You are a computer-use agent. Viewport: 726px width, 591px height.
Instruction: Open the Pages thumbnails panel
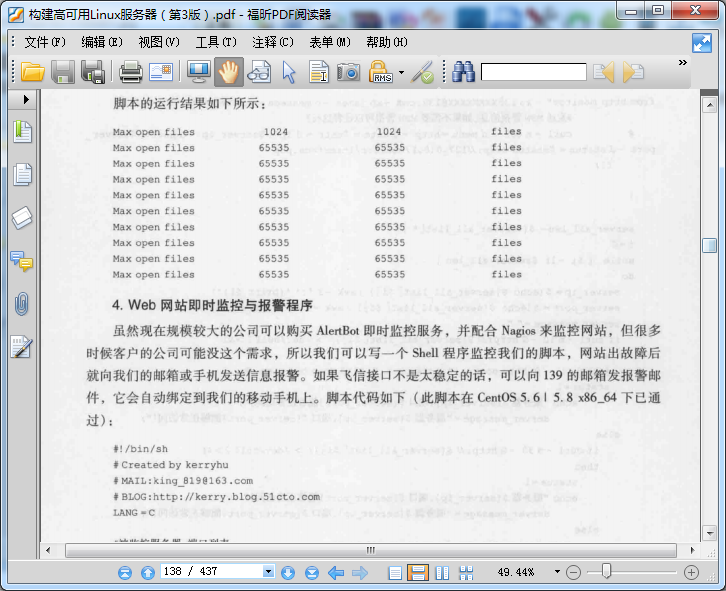22,175
